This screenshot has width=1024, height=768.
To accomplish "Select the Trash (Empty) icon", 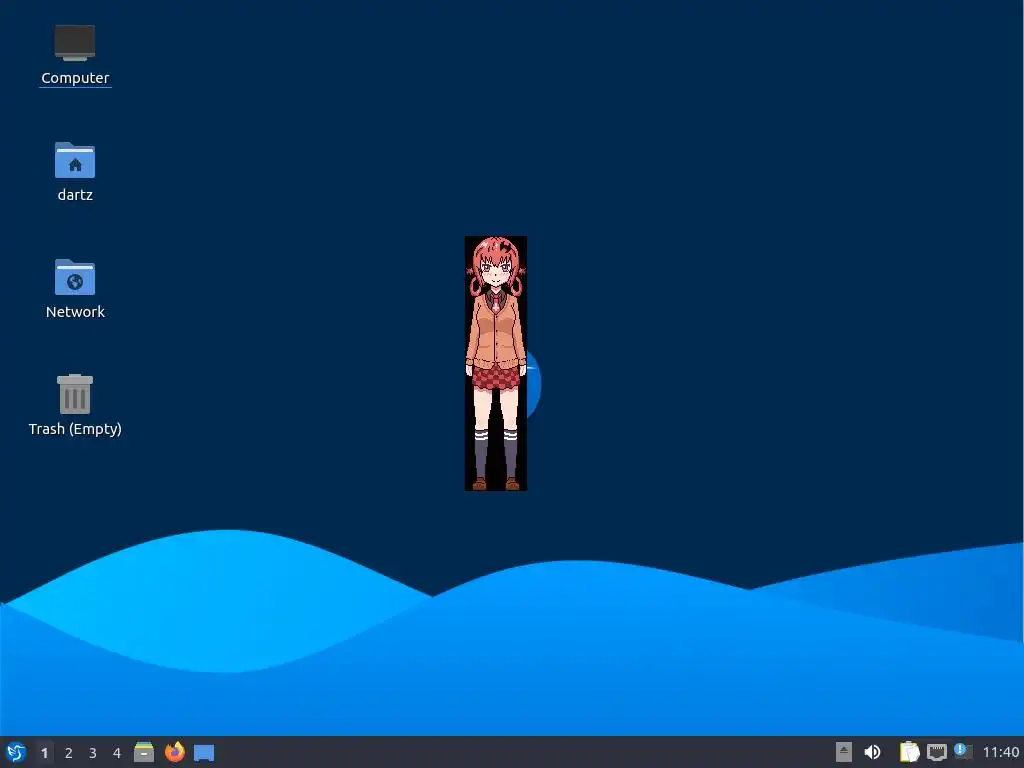I will [x=74, y=394].
